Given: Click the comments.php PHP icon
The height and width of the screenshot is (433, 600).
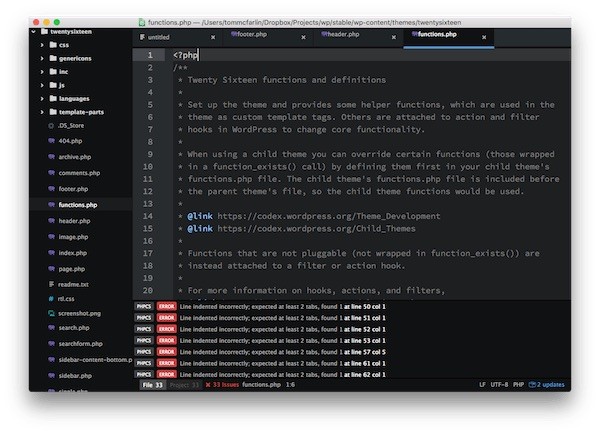Looking at the screenshot, I should pos(52,173).
